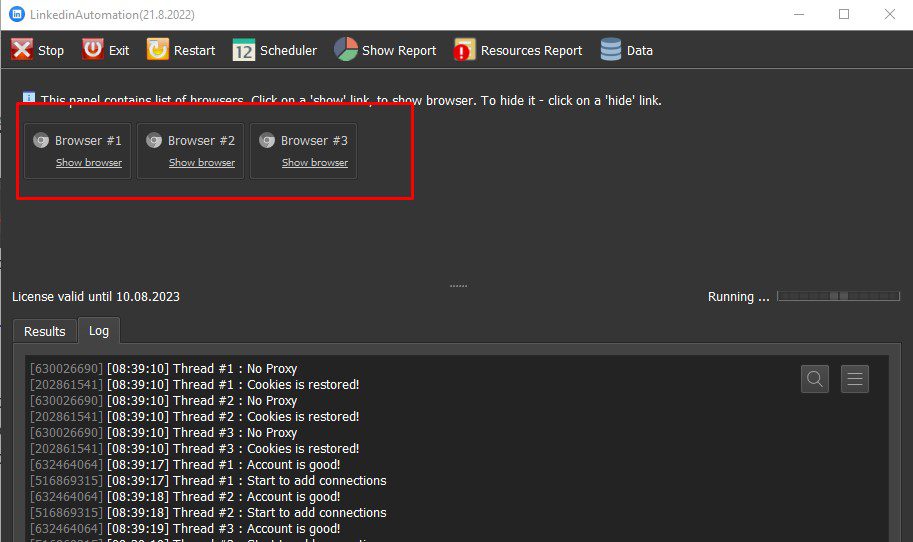The height and width of the screenshot is (542, 913).
Task: Click the Browser #1 Chrome icon
Action: [x=41, y=141]
